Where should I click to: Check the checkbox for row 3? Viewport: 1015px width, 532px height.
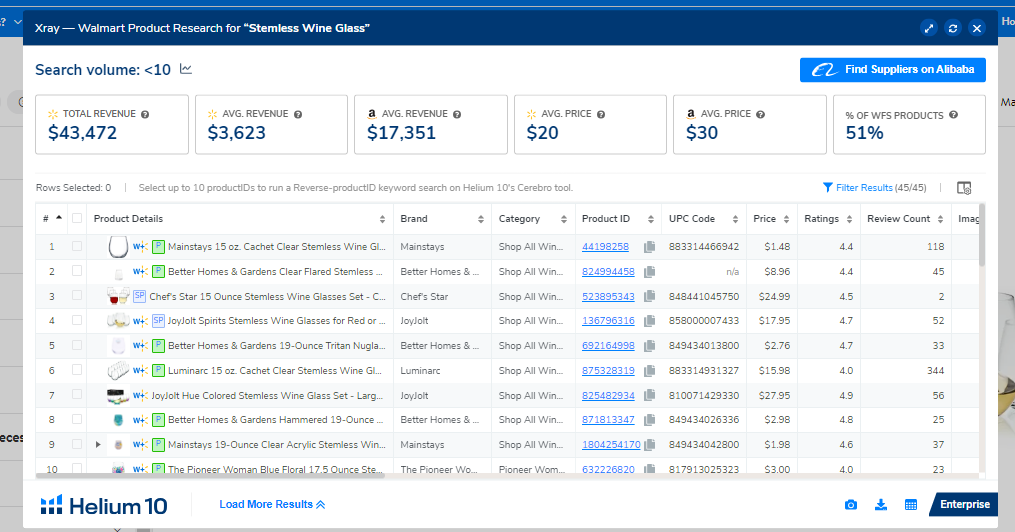coord(77,296)
